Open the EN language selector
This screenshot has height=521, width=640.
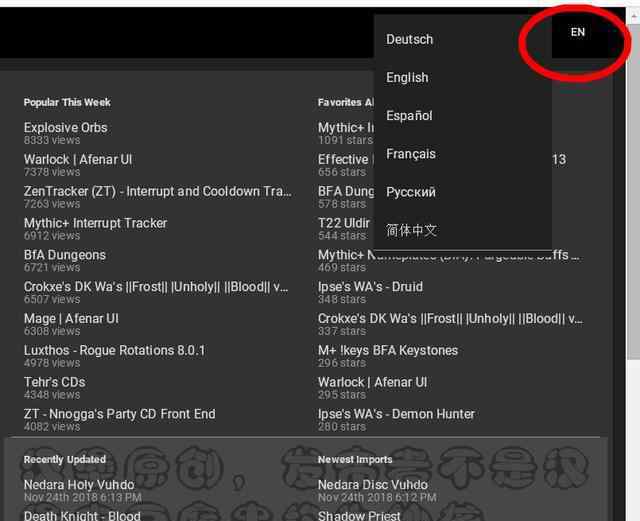point(578,32)
